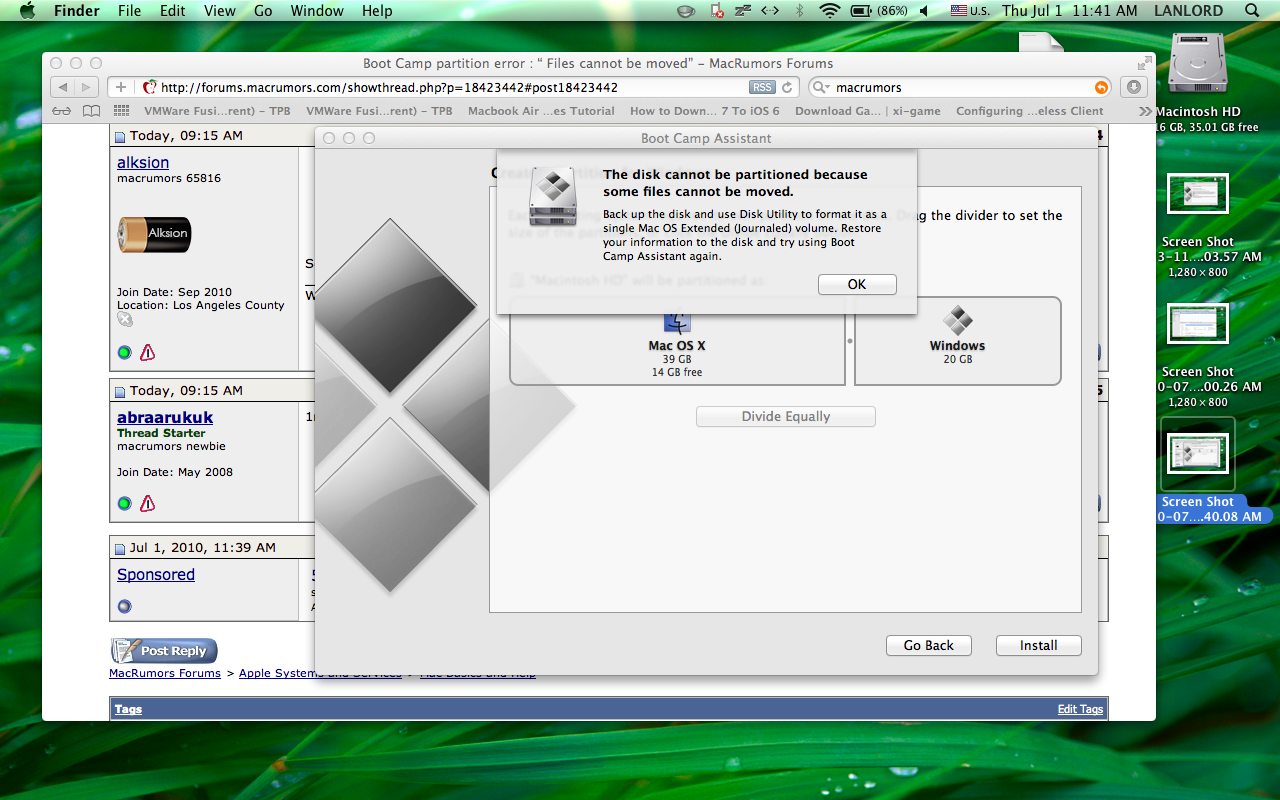
Task: Click the partition divider handle dot
Action: click(x=850, y=341)
